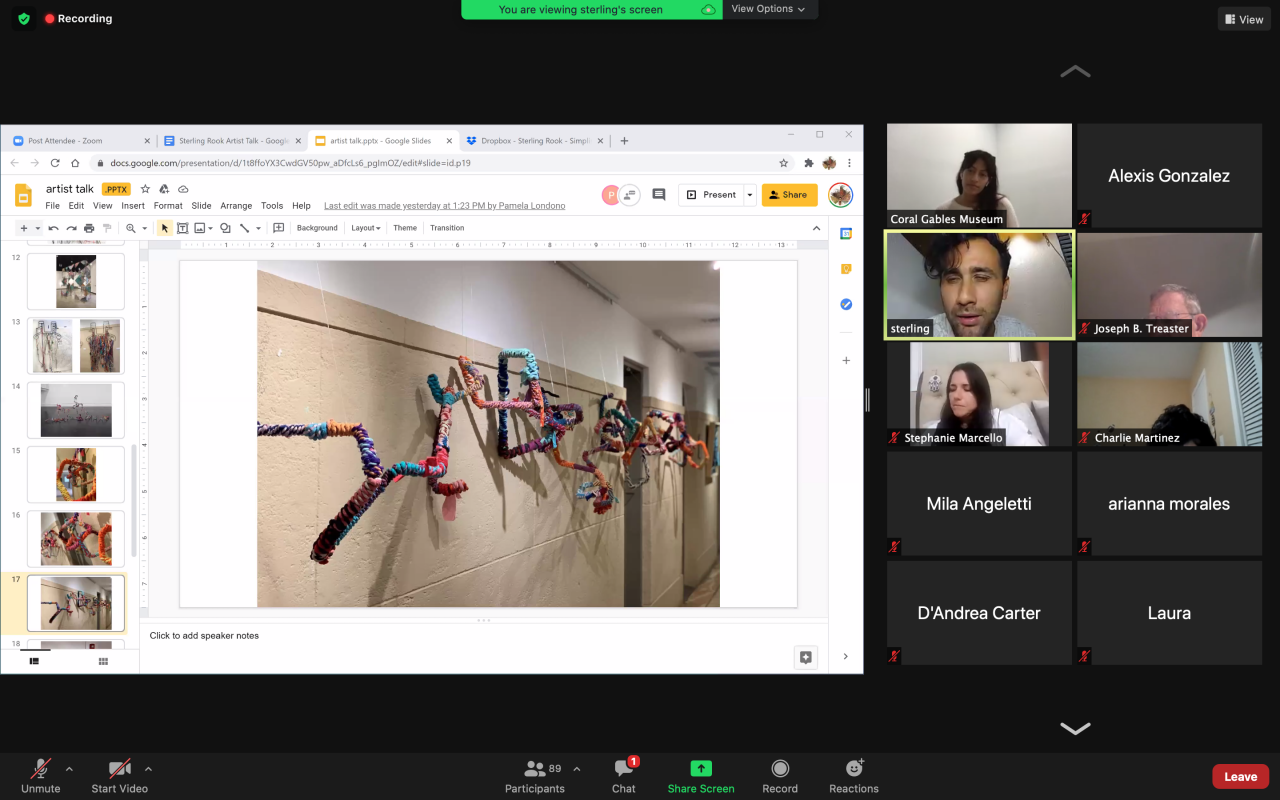Open the Zoom Participants panel
1280x800 pixels.
tap(535, 776)
